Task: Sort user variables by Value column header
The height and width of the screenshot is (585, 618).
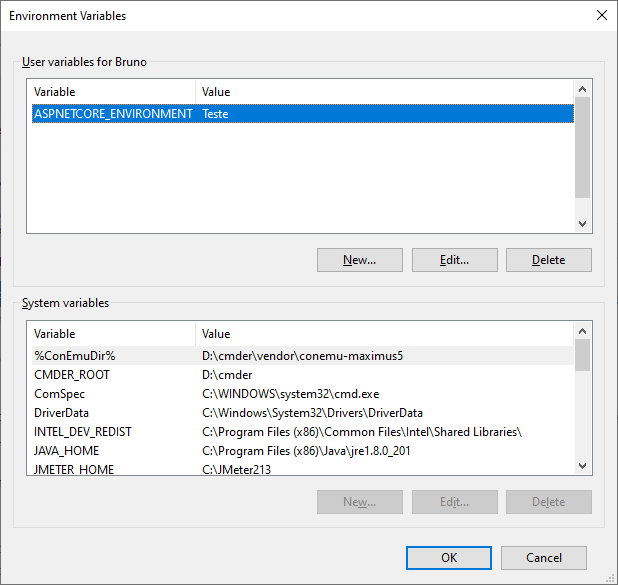Action: point(384,92)
